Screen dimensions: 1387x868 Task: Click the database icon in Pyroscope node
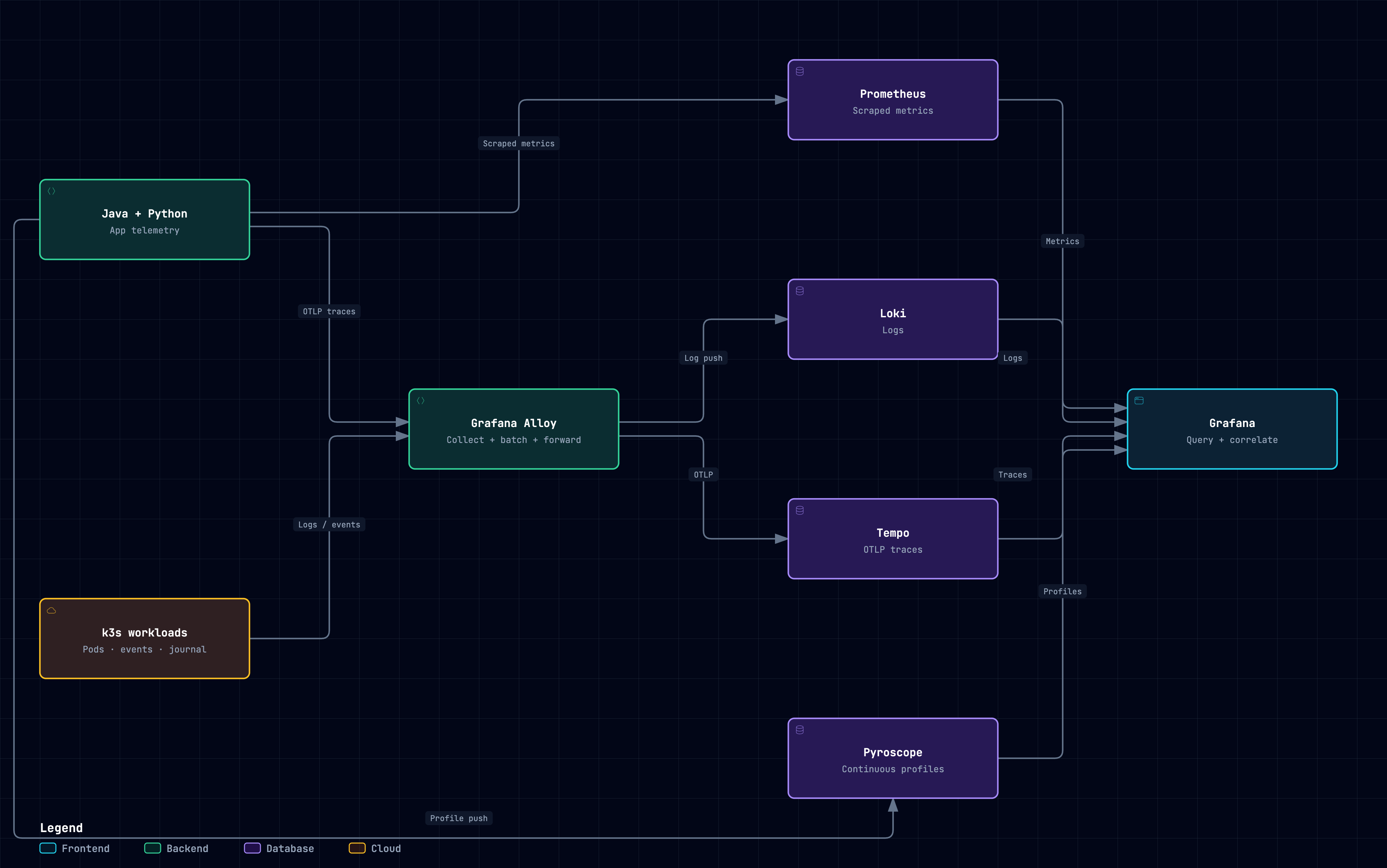point(800,730)
